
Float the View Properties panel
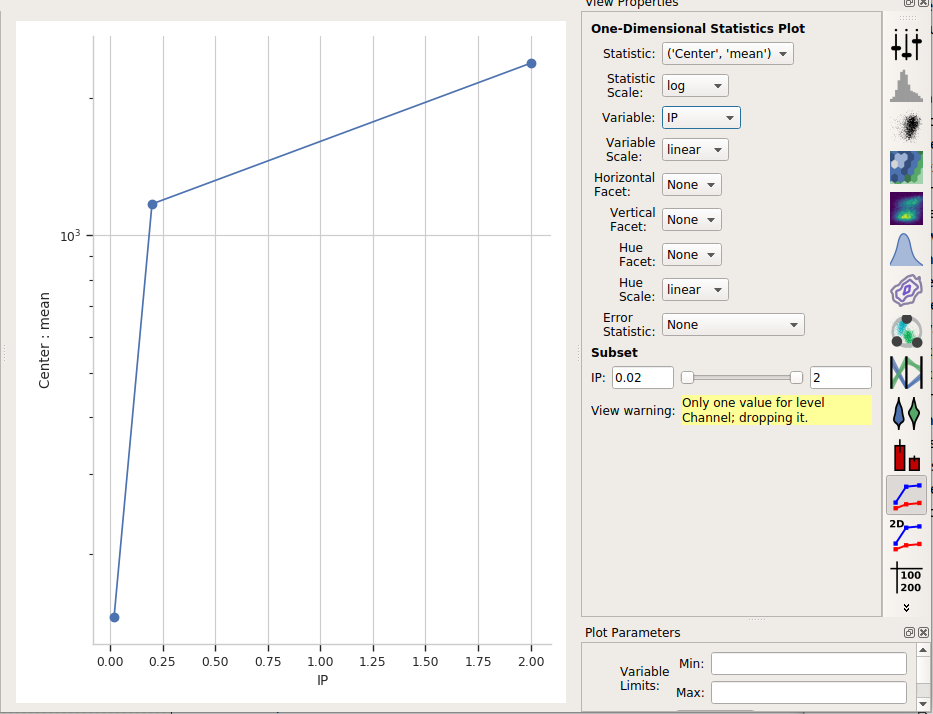(909, 3)
